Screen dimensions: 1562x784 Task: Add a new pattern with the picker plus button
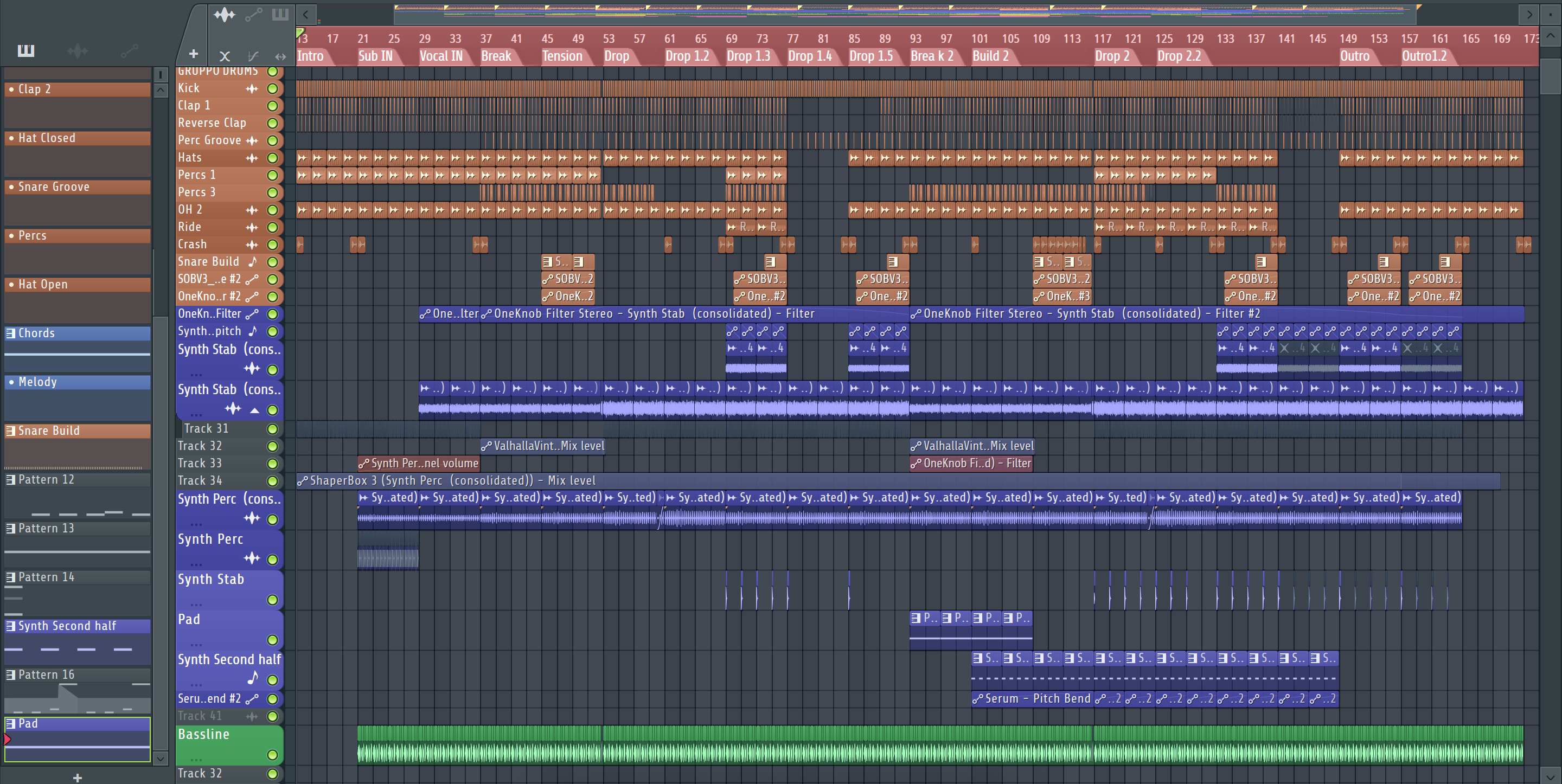click(x=77, y=777)
